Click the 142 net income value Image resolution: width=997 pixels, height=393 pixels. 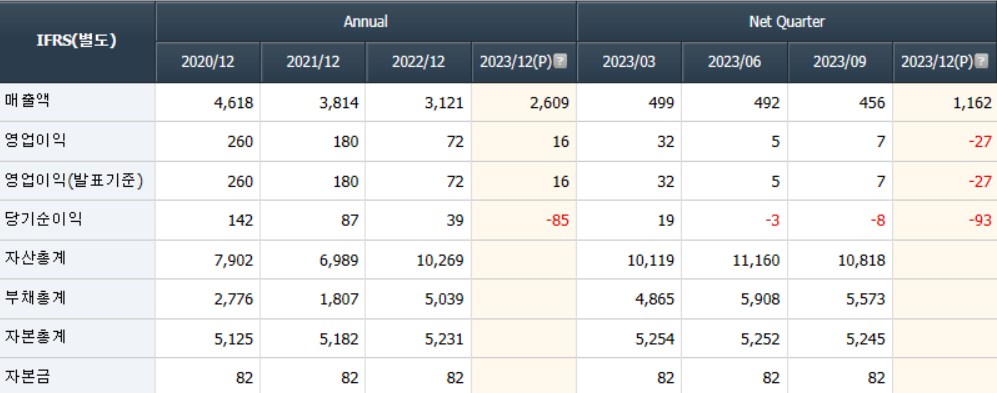point(240,221)
